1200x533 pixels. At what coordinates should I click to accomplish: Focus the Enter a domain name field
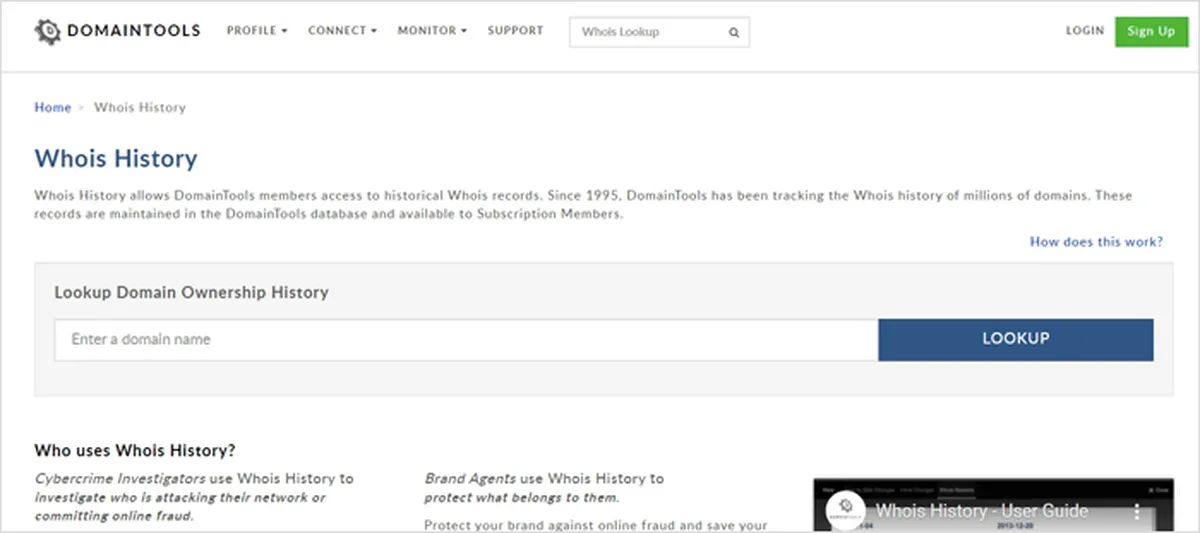pyautogui.click(x=466, y=340)
